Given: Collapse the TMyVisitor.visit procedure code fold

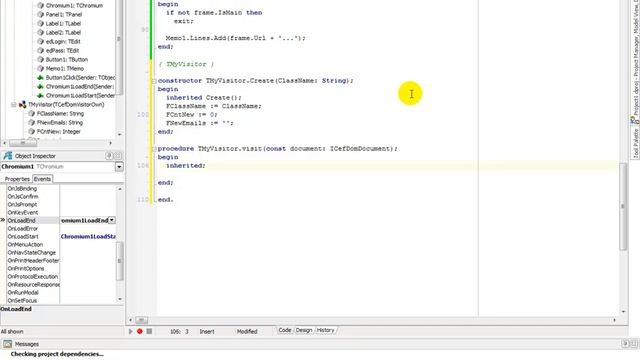Looking at the screenshot, I should 154,149.
